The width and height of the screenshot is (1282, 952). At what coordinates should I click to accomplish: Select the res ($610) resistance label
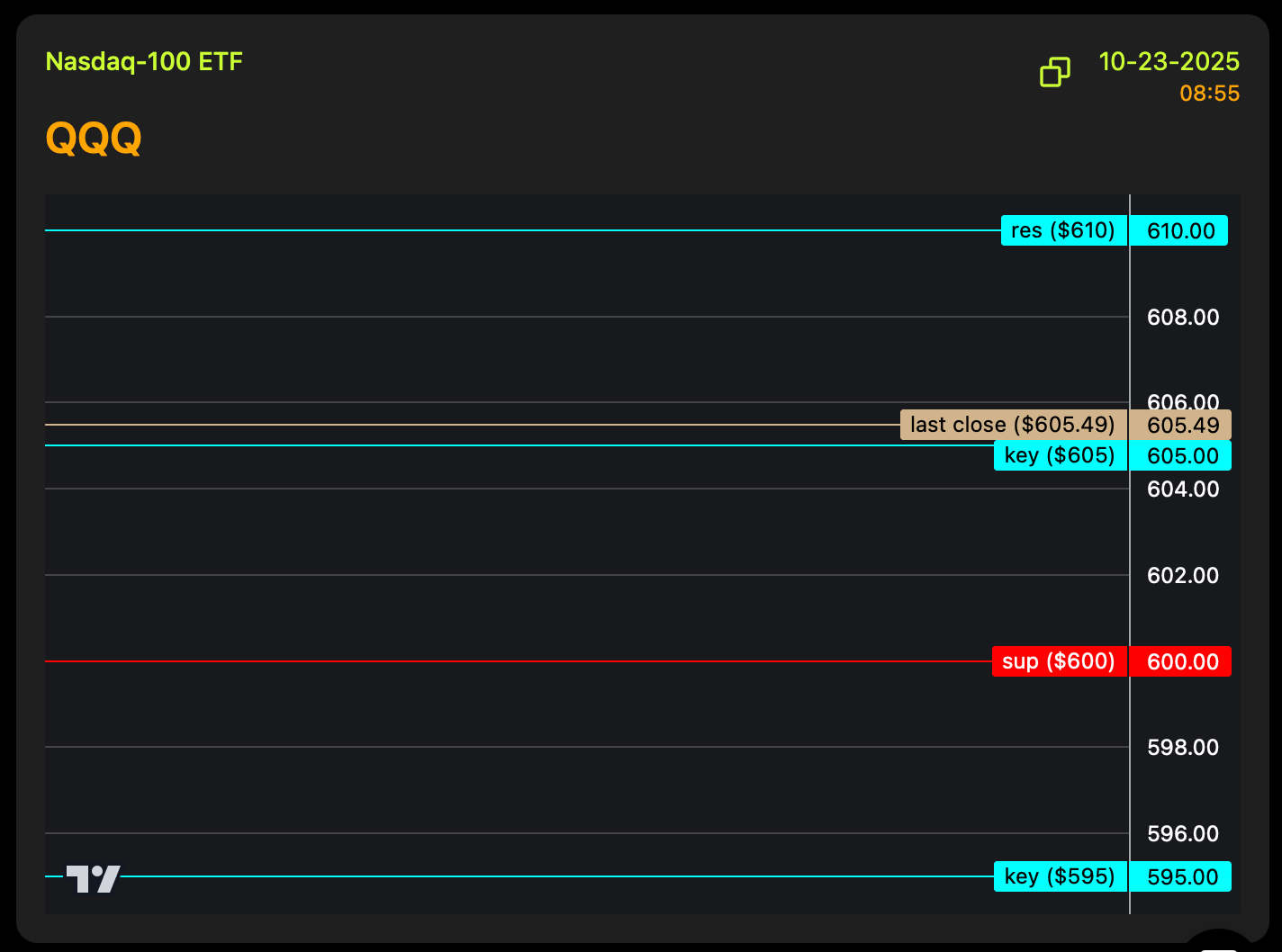pyautogui.click(x=1063, y=230)
